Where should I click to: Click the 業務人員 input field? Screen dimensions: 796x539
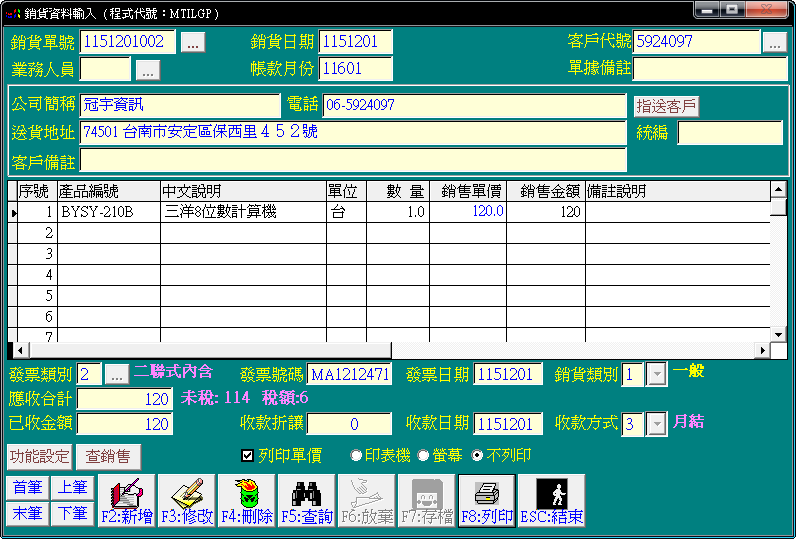pos(105,69)
